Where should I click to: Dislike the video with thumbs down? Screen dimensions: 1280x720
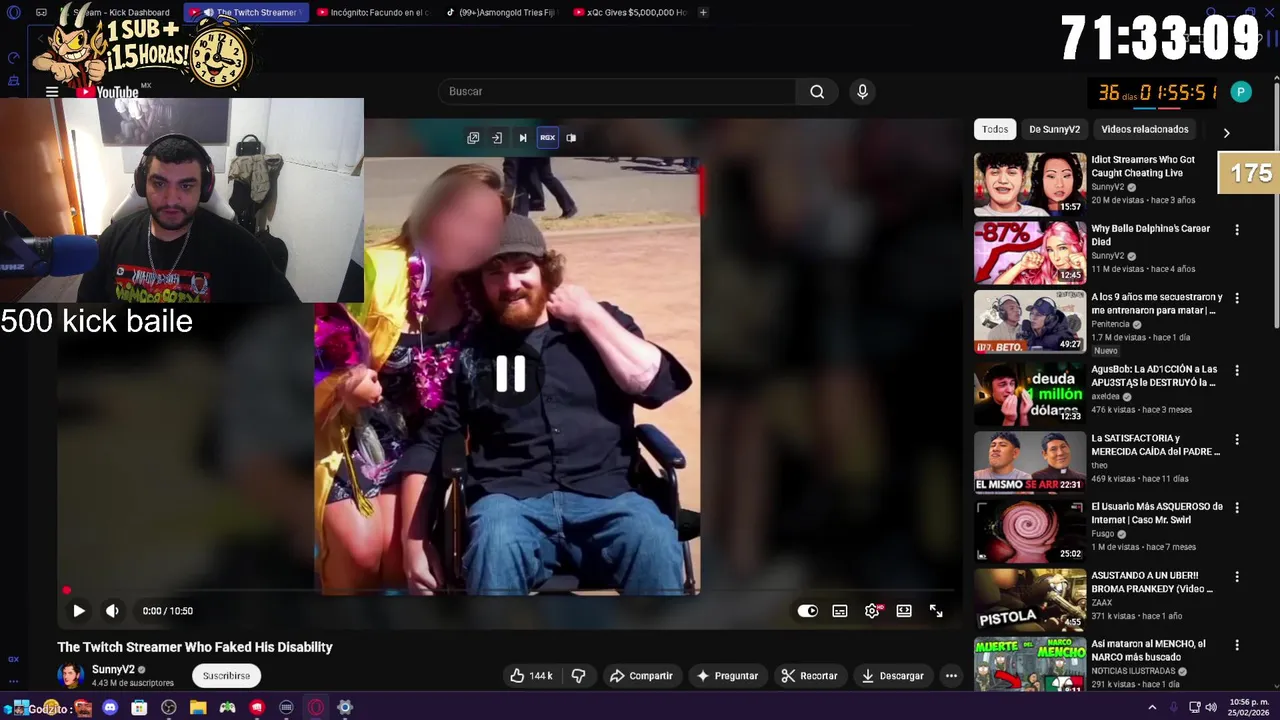tap(579, 676)
